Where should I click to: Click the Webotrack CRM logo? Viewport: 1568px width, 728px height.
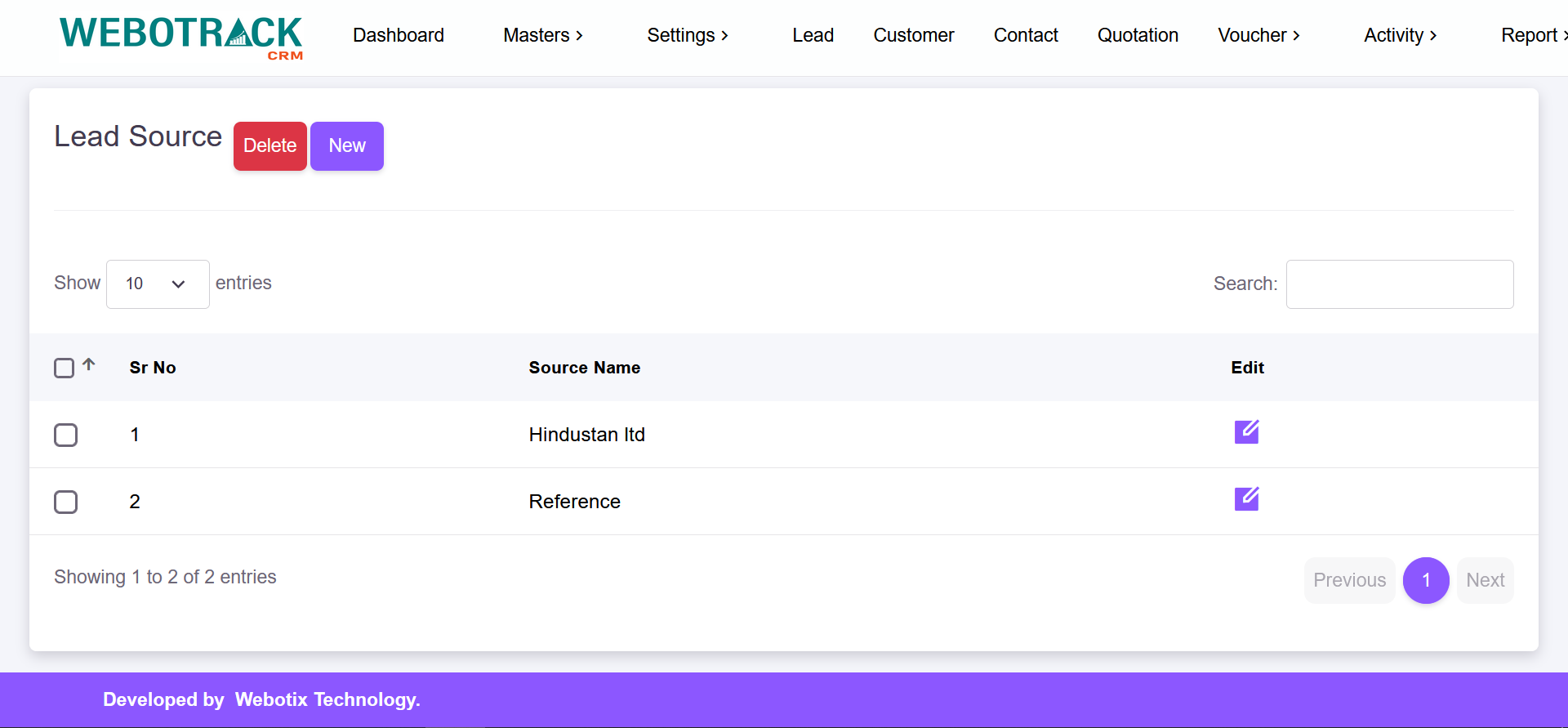[181, 37]
